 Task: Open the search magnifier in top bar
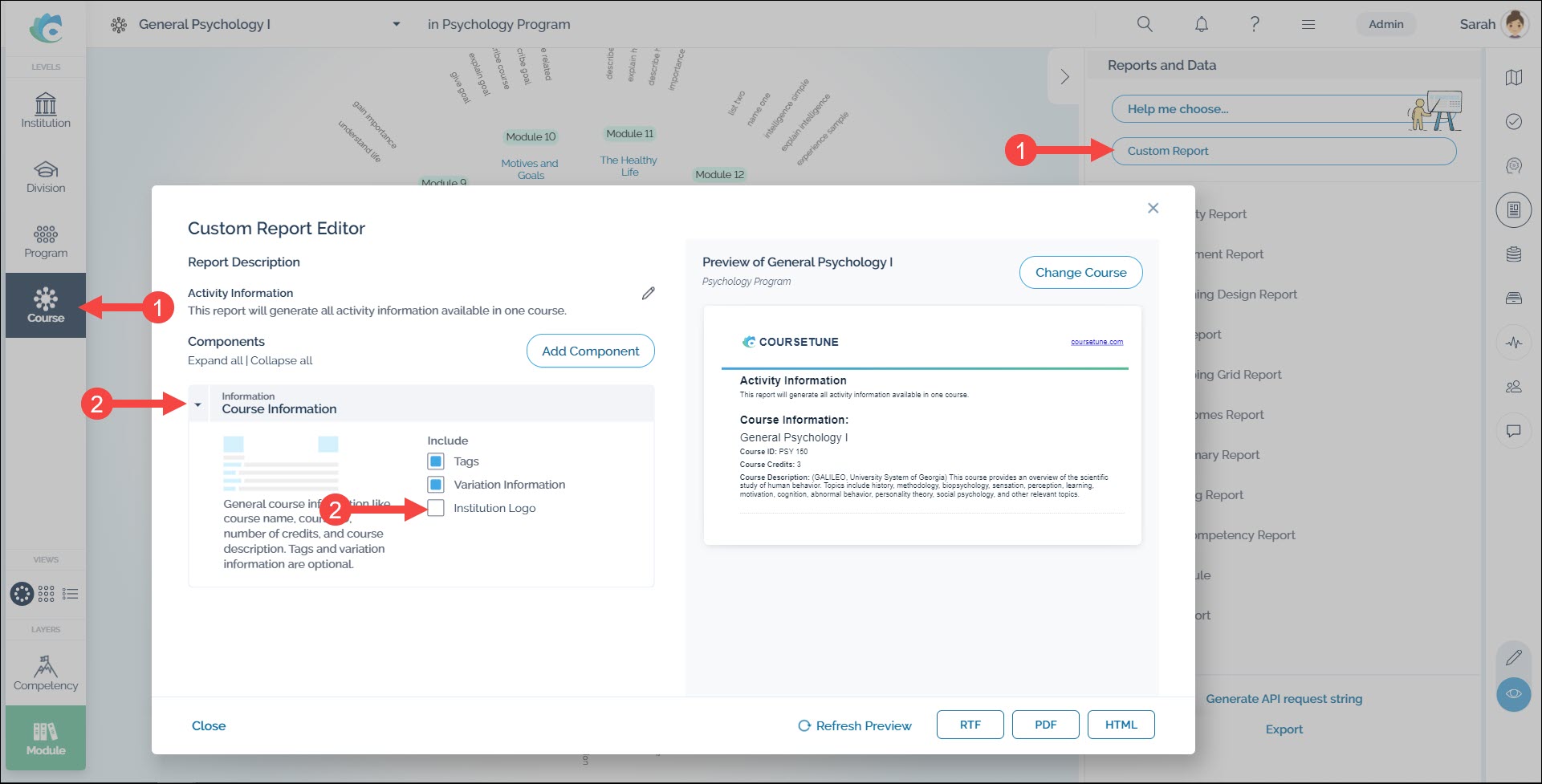(1145, 24)
